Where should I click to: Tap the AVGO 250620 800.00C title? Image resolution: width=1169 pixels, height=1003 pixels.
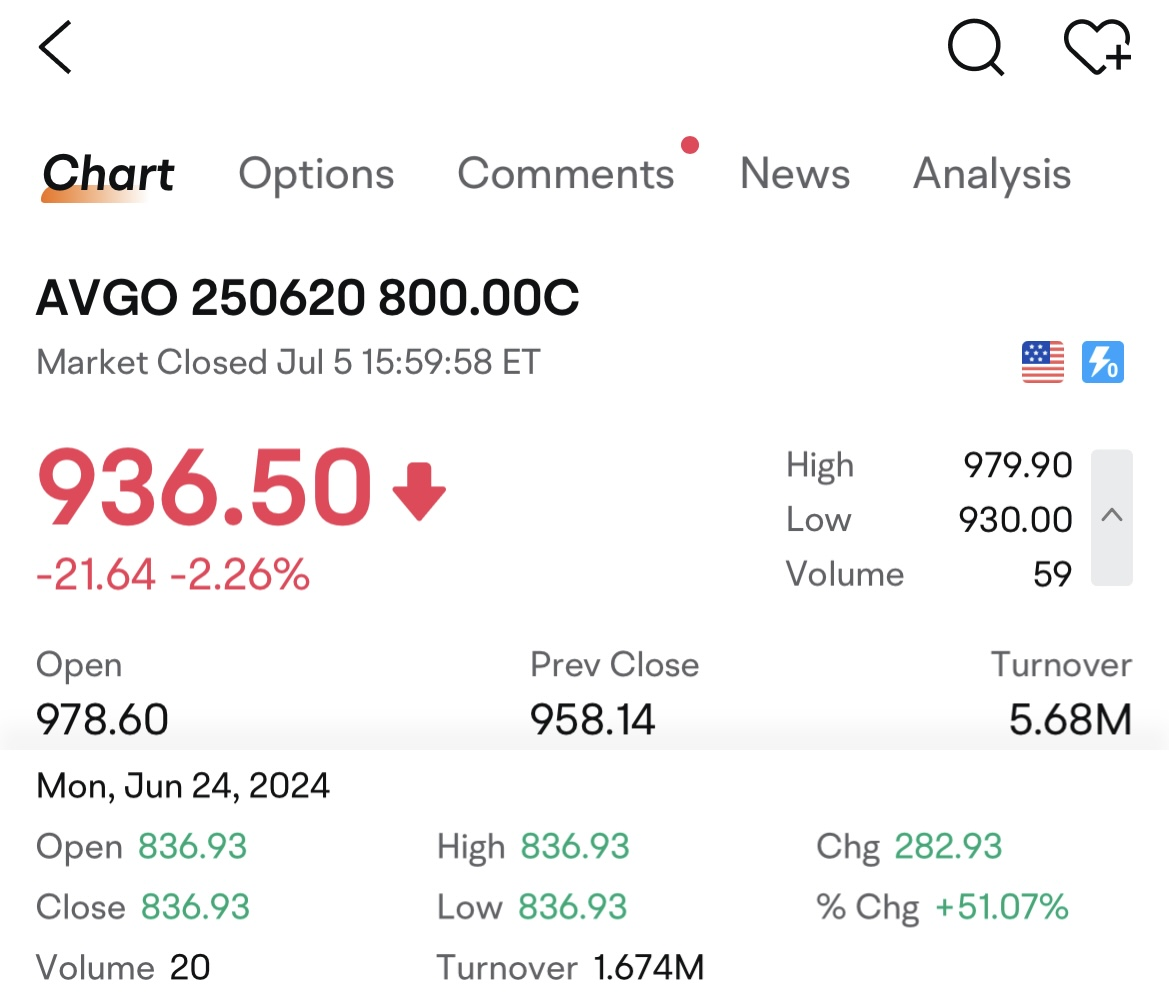(x=308, y=298)
